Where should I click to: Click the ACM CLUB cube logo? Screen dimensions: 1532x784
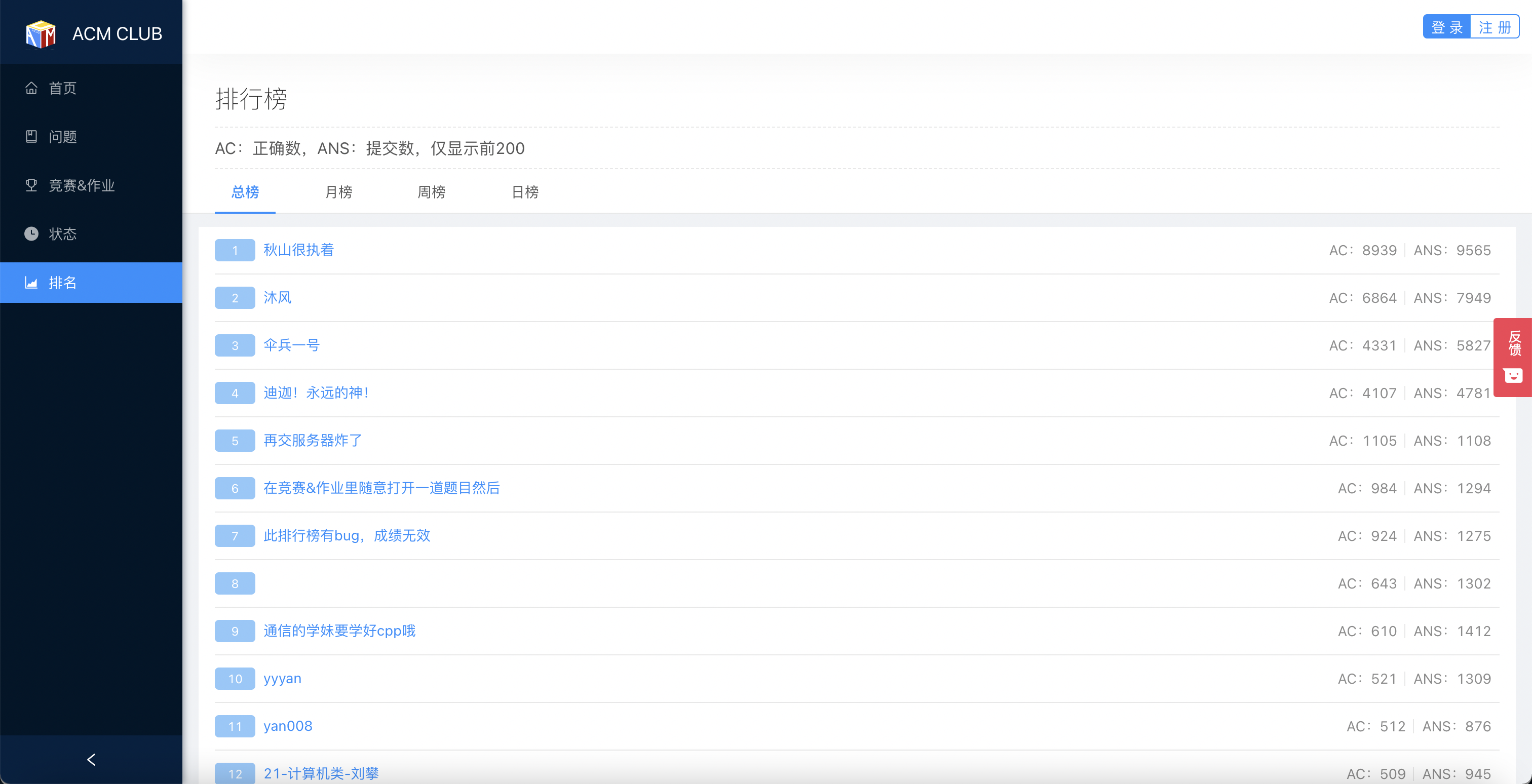tap(41, 34)
